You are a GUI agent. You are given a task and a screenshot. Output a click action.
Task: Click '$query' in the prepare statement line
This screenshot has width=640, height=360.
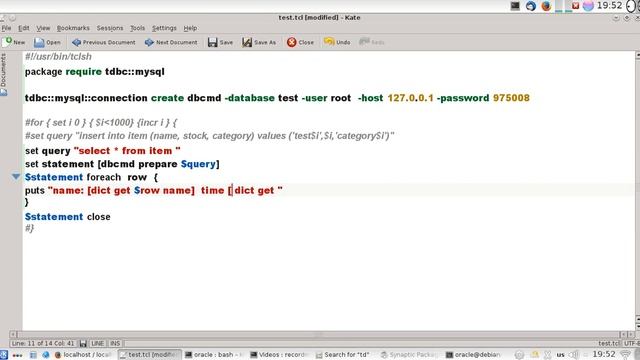point(198,164)
